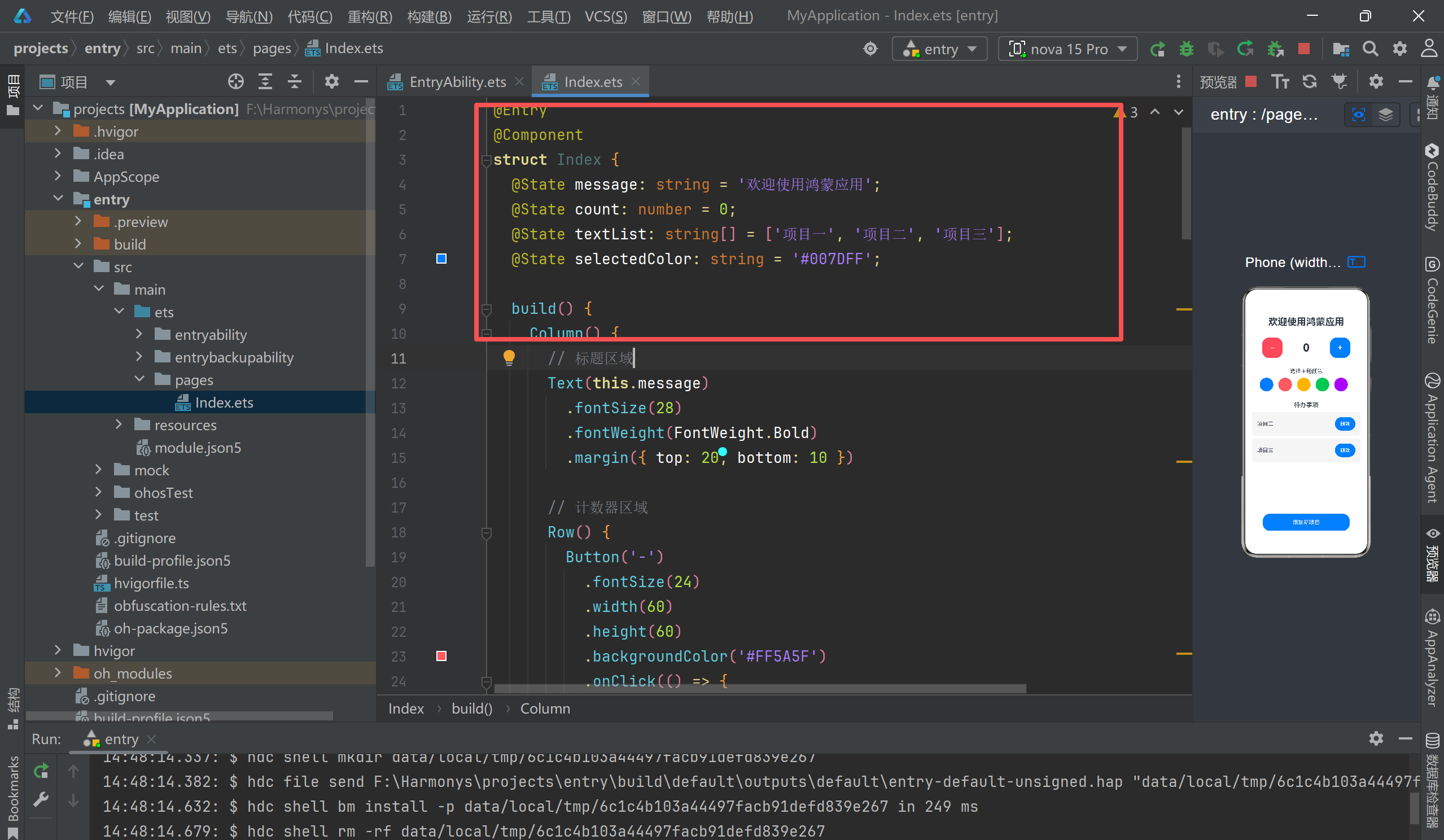This screenshot has width=1444, height=840.
Task: Click the user account profile icon
Action: click(1429, 49)
